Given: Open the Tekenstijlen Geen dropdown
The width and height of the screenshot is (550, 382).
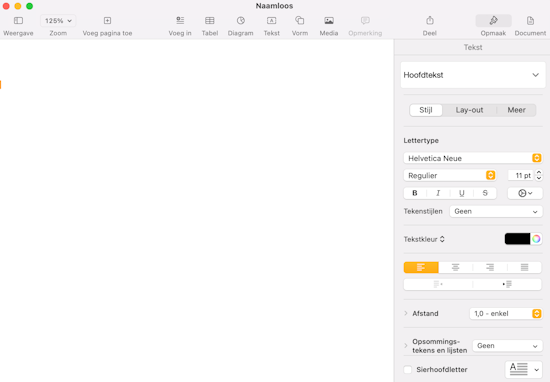Looking at the screenshot, I should [x=496, y=212].
